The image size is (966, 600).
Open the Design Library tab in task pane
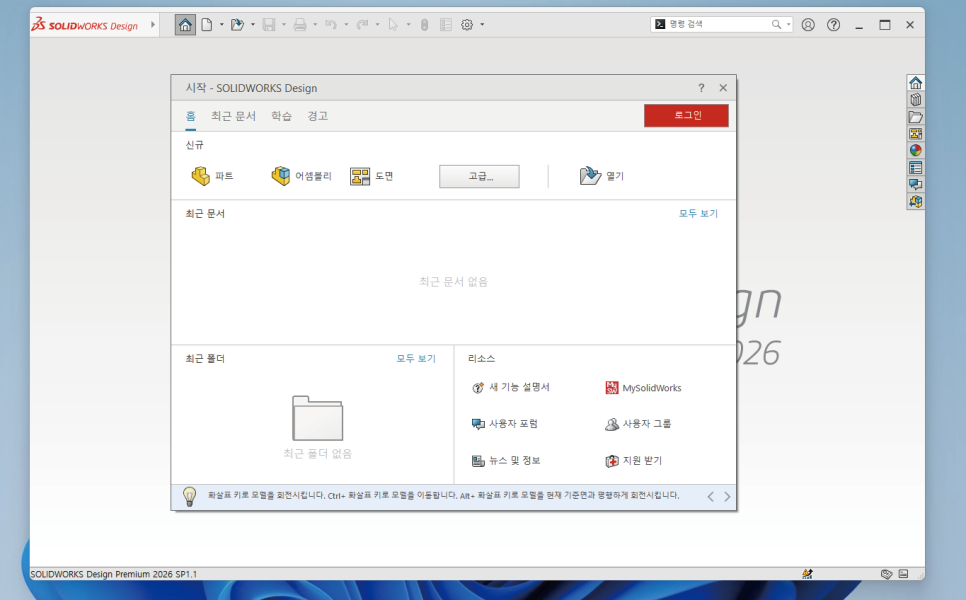(x=915, y=100)
